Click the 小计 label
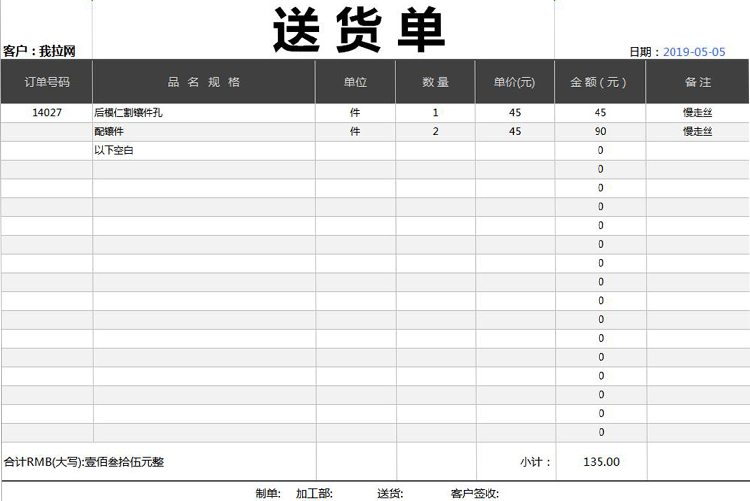Viewport: 750px width, 501px height. (535, 462)
